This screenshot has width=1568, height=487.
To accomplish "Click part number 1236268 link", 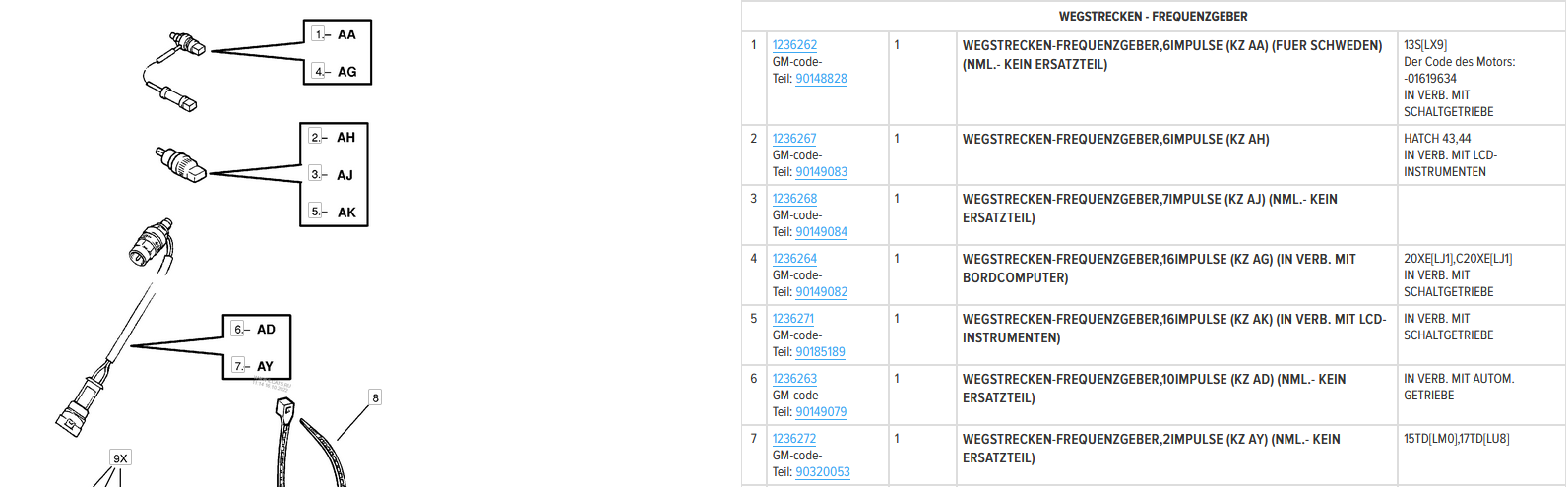I will (x=794, y=199).
